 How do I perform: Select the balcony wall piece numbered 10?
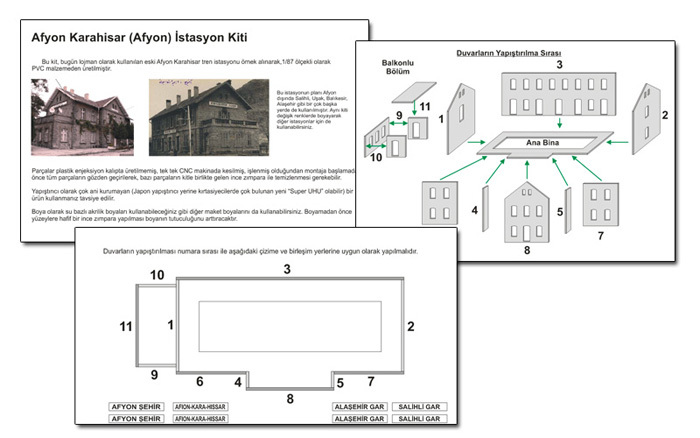(x=377, y=138)
